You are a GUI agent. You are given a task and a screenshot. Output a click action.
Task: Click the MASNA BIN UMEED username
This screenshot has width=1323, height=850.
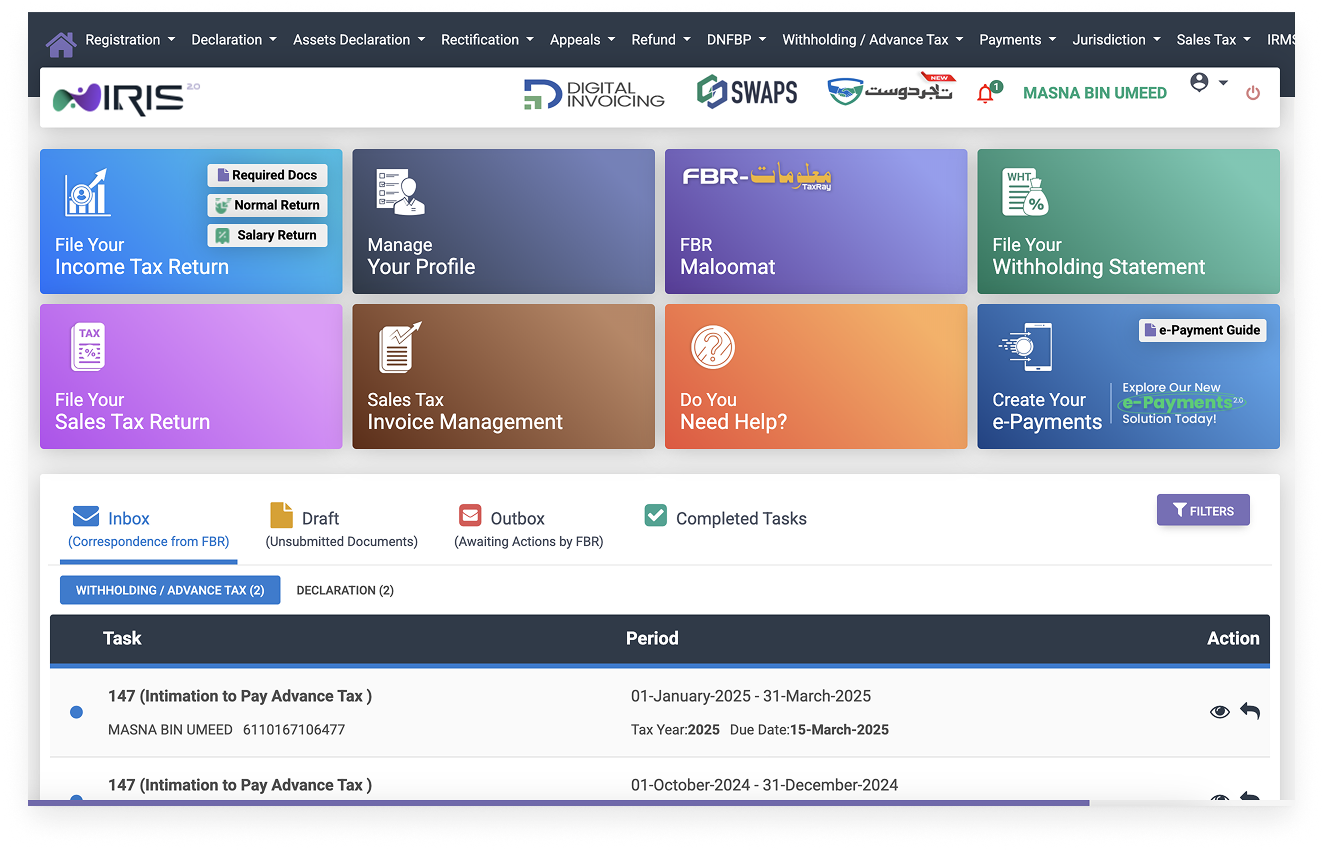[x=1095, y=93]
